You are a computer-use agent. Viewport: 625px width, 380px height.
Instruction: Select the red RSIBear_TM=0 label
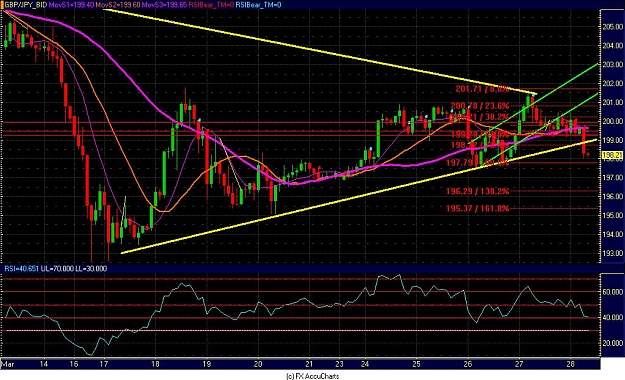210,5
